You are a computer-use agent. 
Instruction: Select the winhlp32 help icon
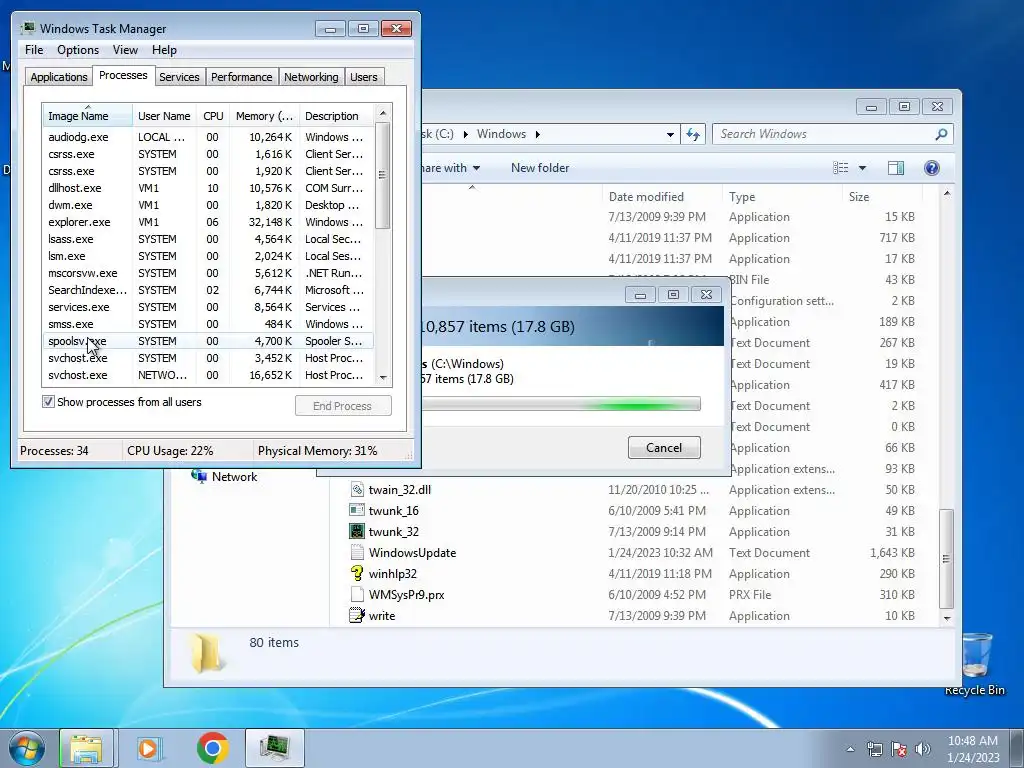coord(357,573)
